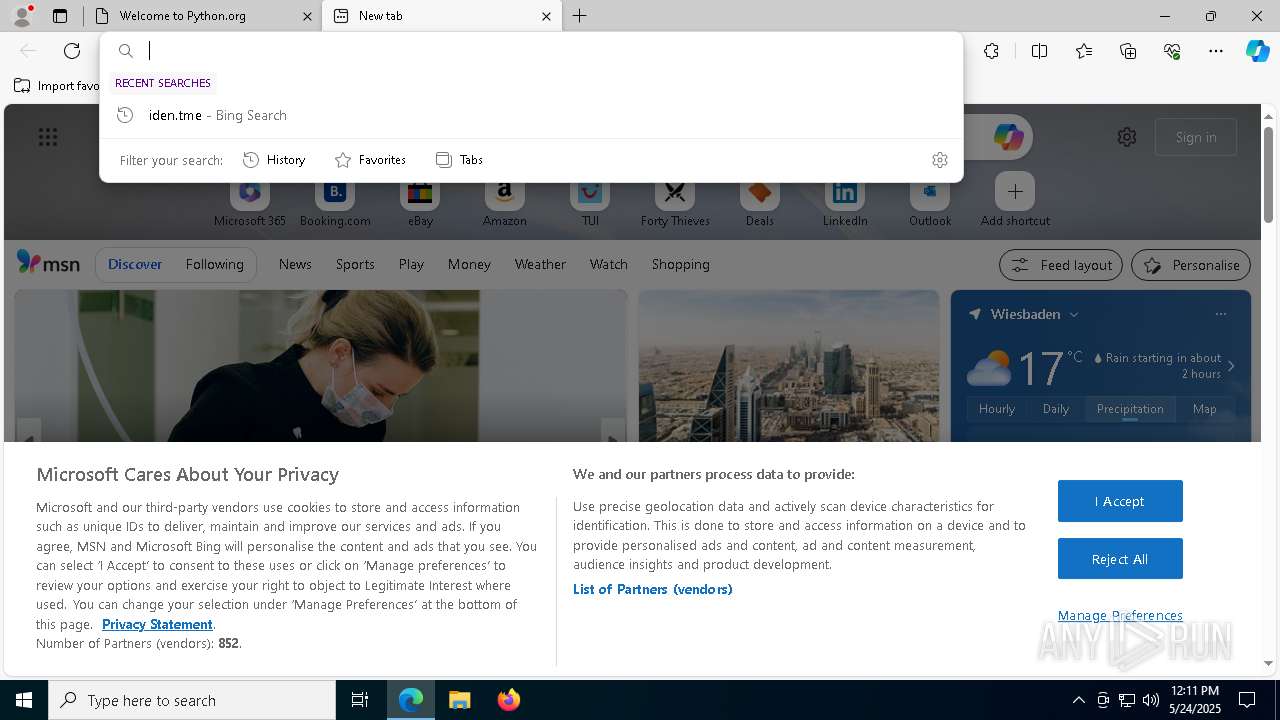This screenshot has height=720, width=1280.
Task: Open the Play menu item
Action: click(x=411, y=264)
